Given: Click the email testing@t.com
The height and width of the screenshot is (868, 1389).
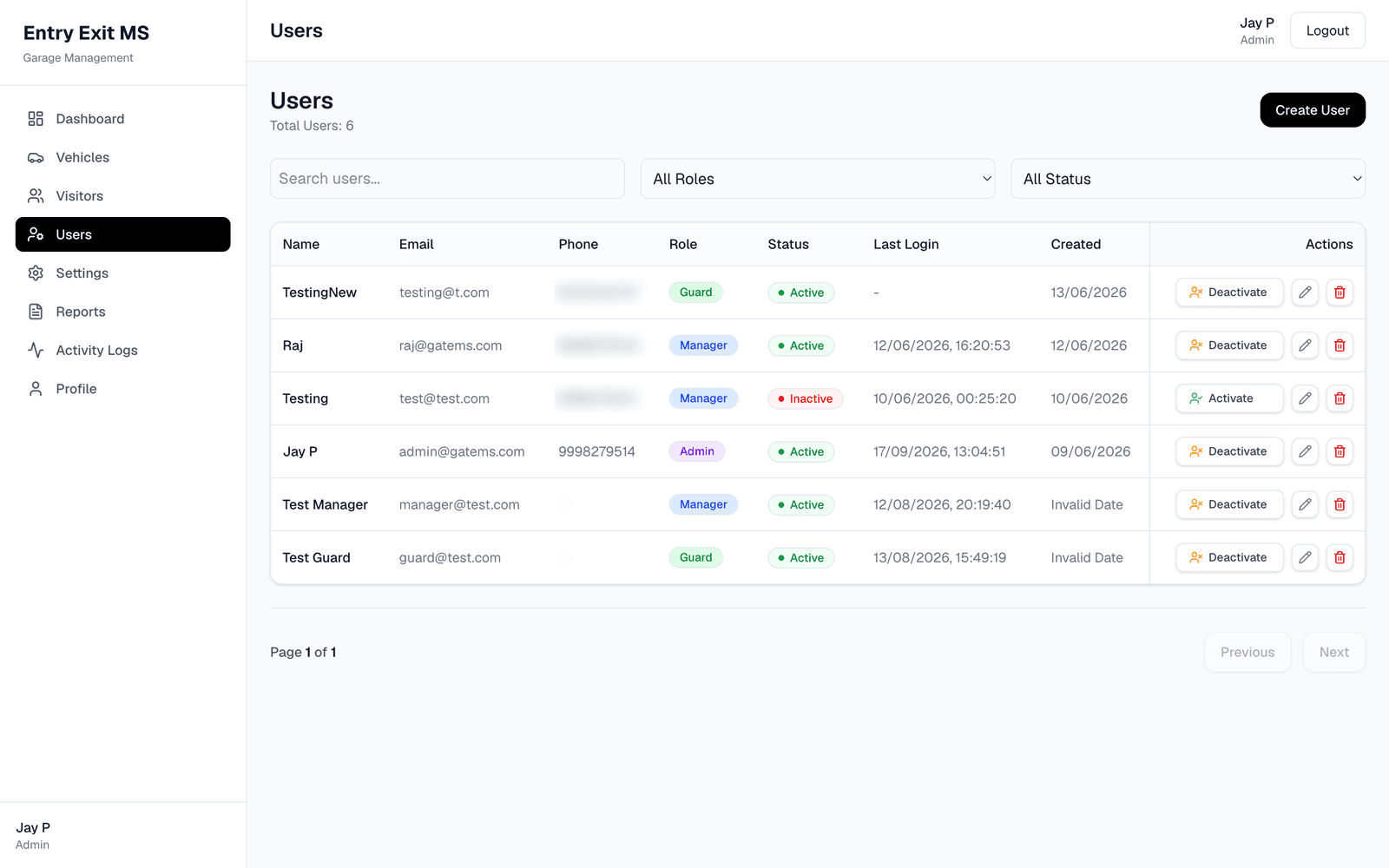Looking at the screenshot, I should (444, 293).
